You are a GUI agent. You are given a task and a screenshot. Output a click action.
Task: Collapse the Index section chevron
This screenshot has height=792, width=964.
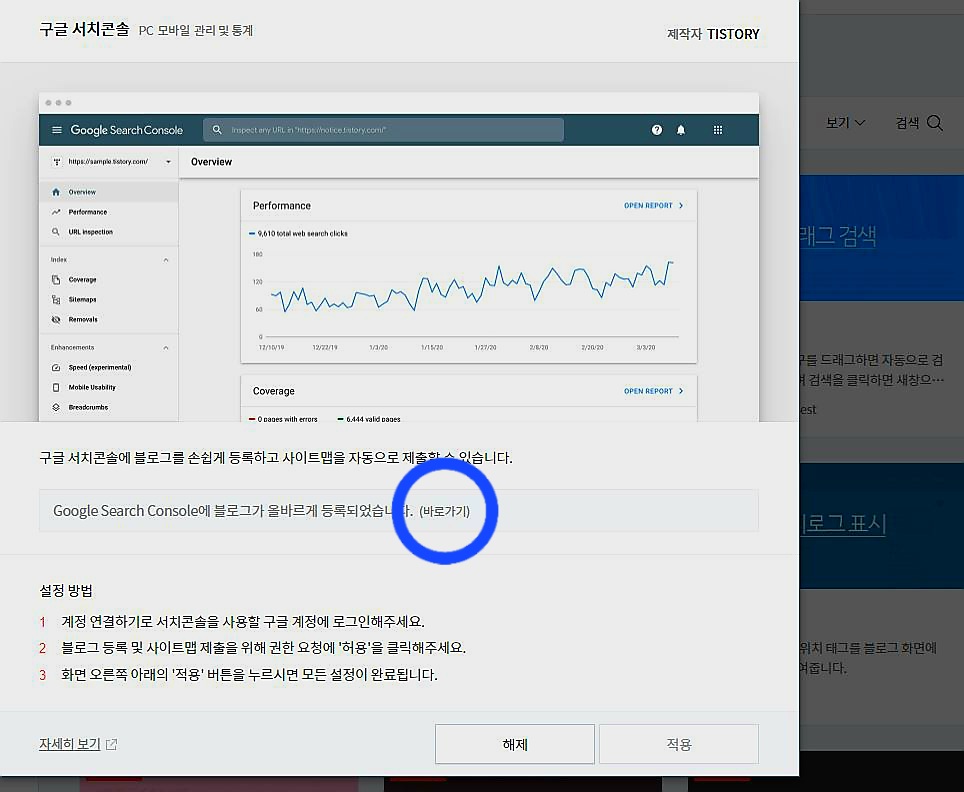point(166,260)
